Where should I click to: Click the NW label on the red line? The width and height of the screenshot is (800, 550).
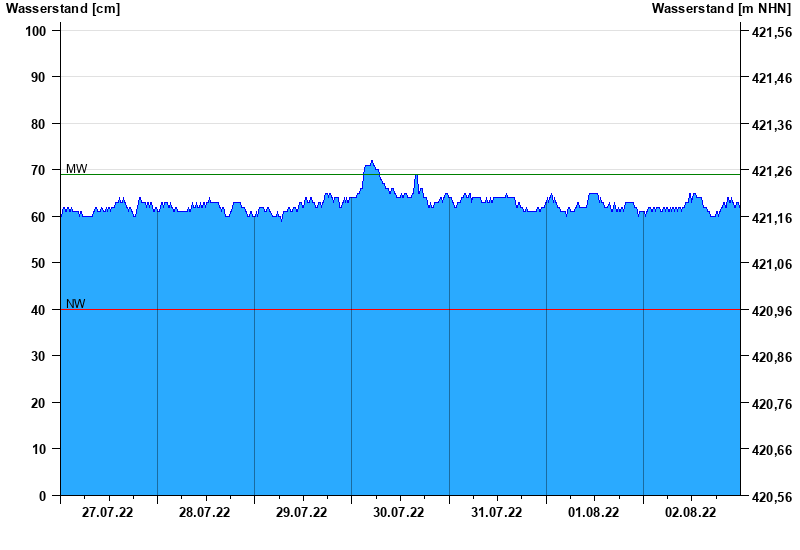[x=76, y=304]
